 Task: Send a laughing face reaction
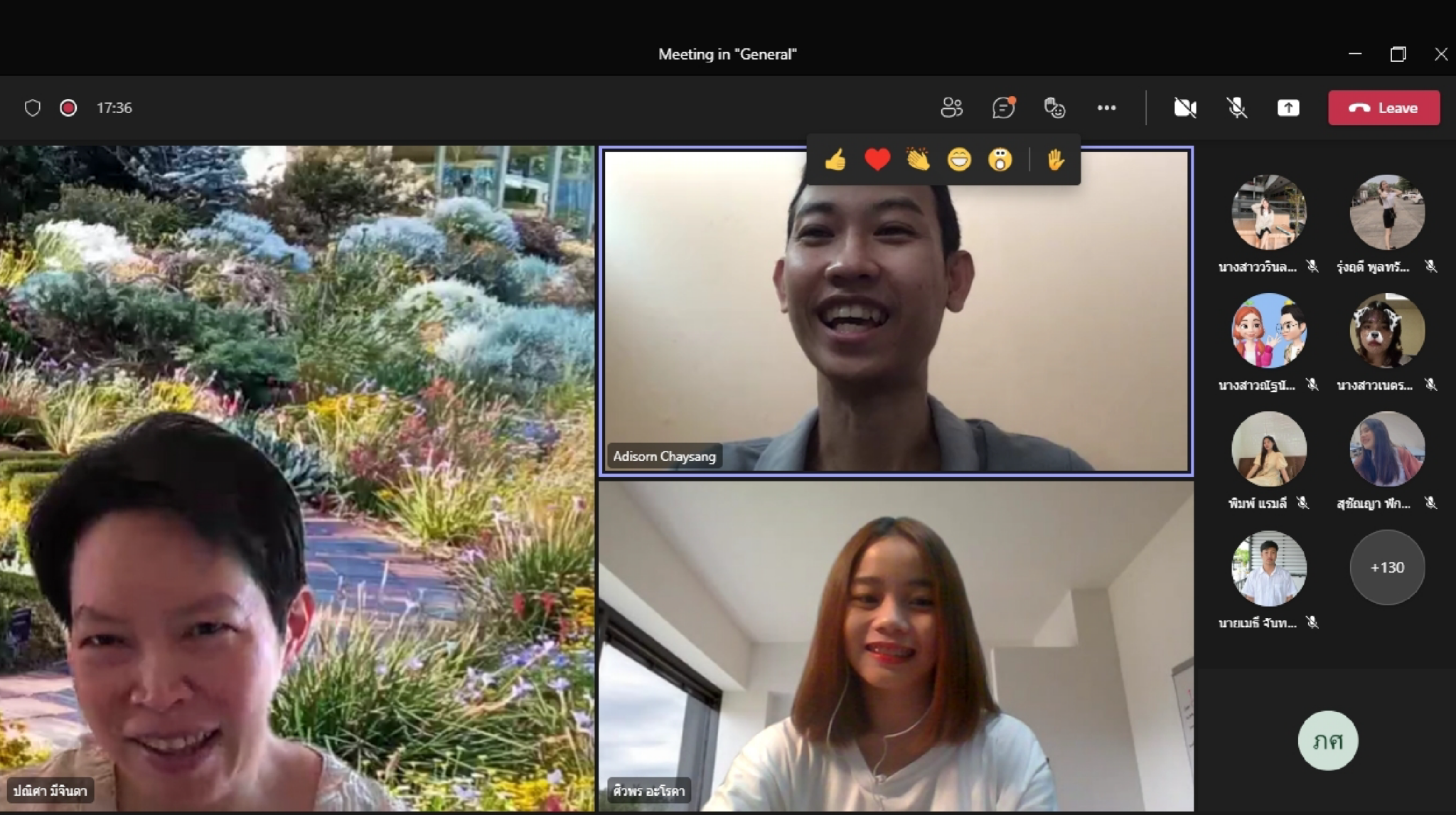click(959, 160)
